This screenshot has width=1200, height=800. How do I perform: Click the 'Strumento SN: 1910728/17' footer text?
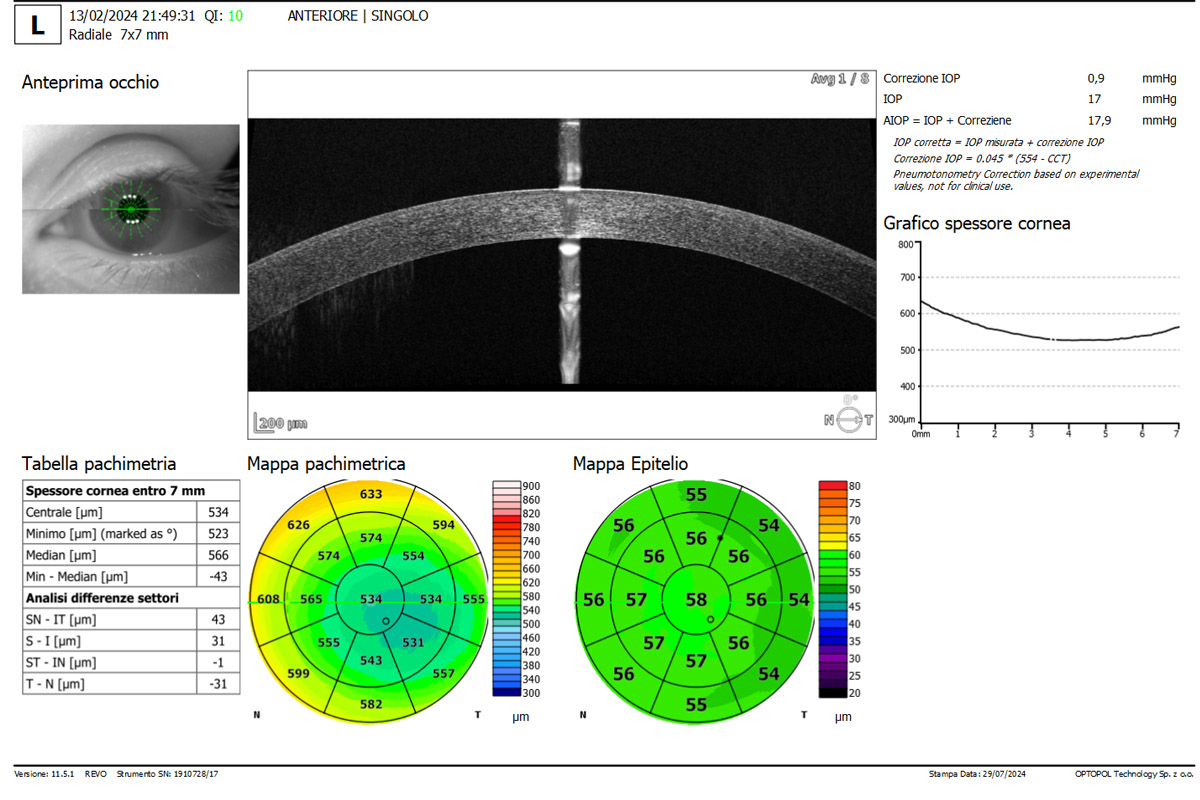click(x=167, y=774)
